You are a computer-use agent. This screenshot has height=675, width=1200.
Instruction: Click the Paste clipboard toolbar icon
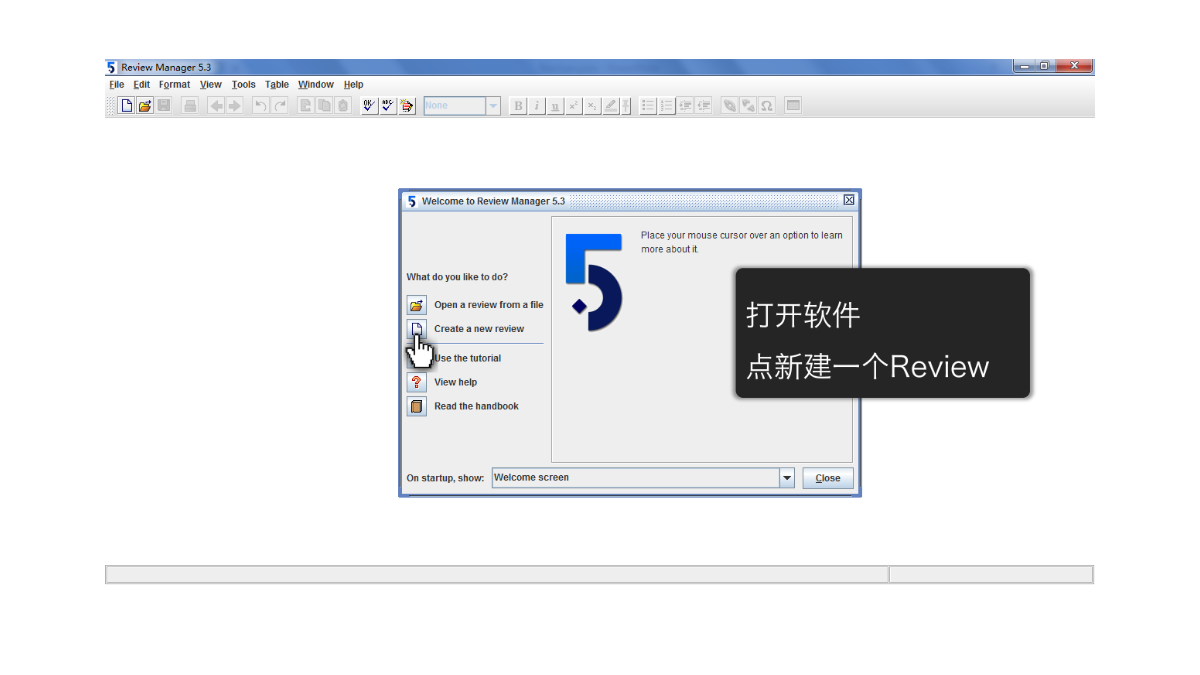(x=343, y=105)
